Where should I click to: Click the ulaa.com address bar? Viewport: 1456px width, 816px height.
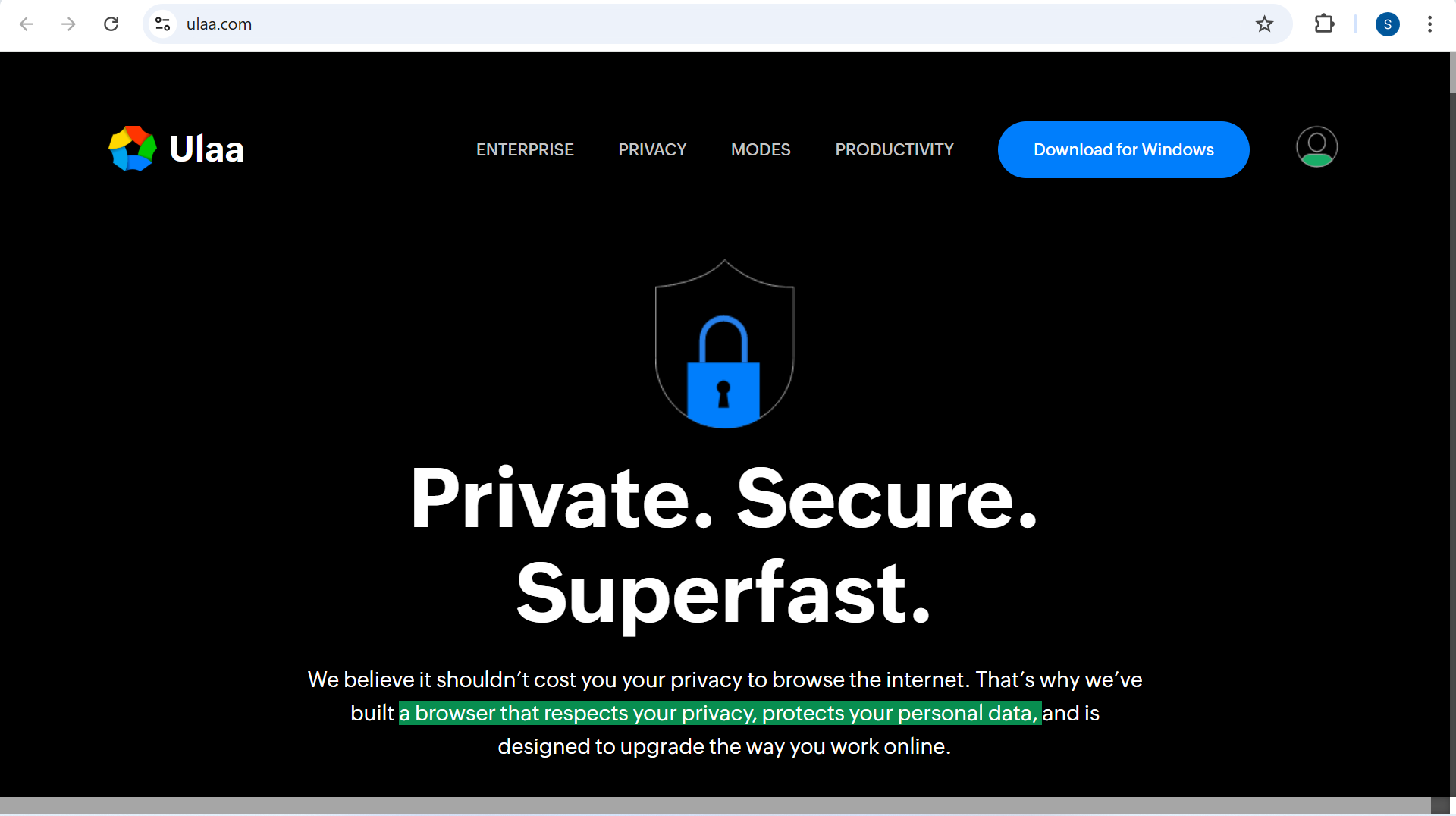pos(682,24)
